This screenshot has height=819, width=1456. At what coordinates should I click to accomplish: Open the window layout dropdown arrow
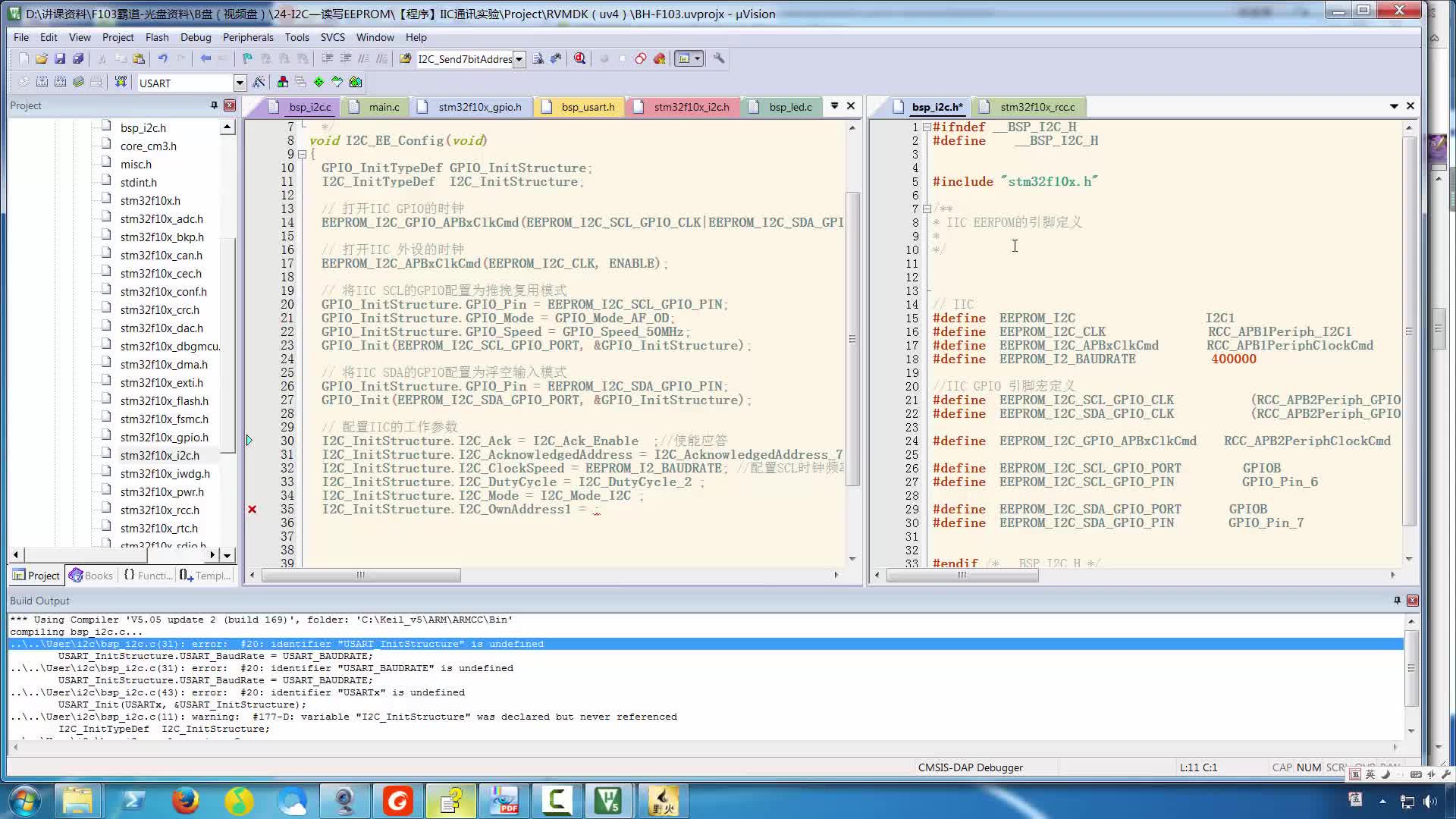(x=698, y=58)
